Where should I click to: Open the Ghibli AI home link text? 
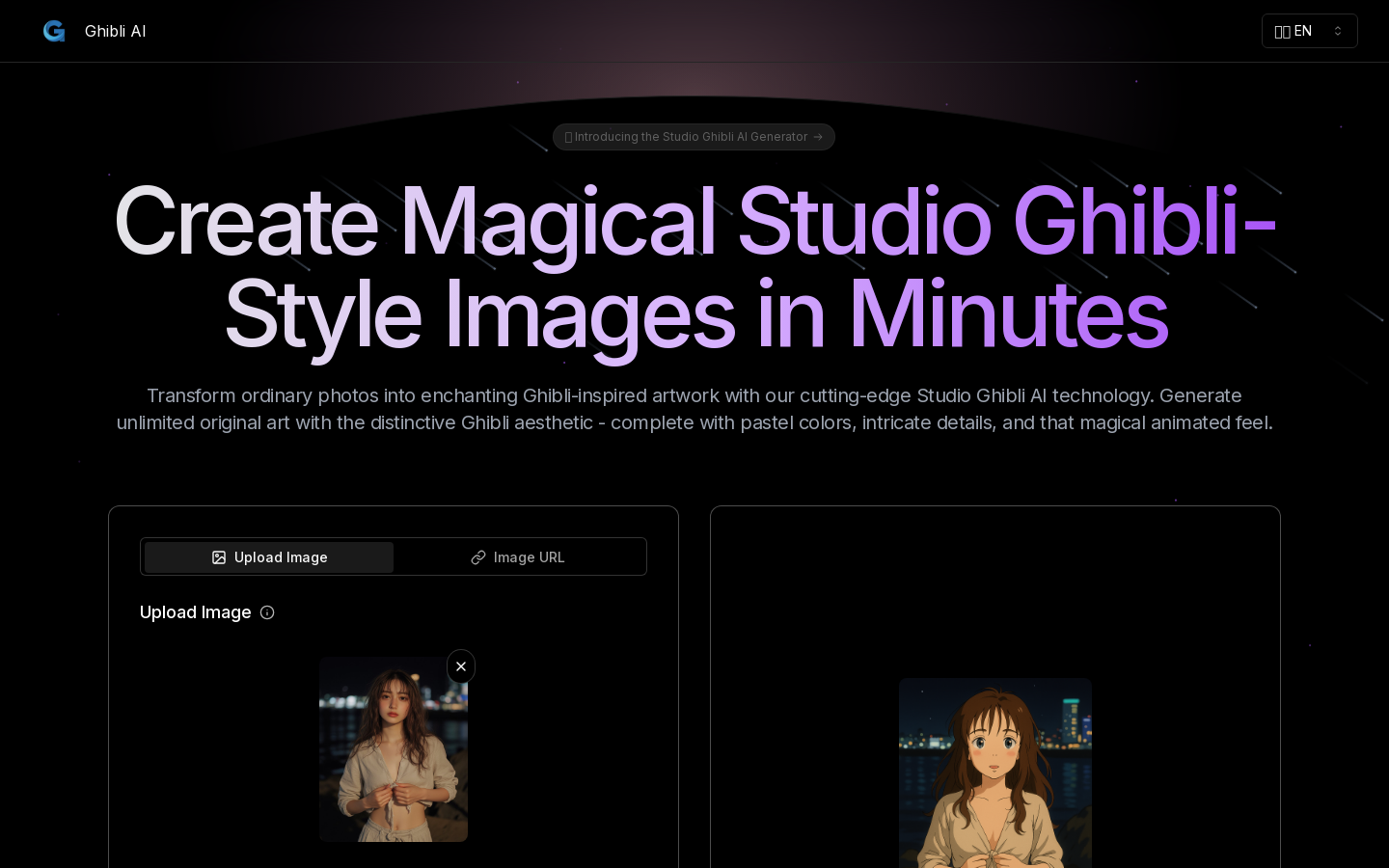(115, 31)
